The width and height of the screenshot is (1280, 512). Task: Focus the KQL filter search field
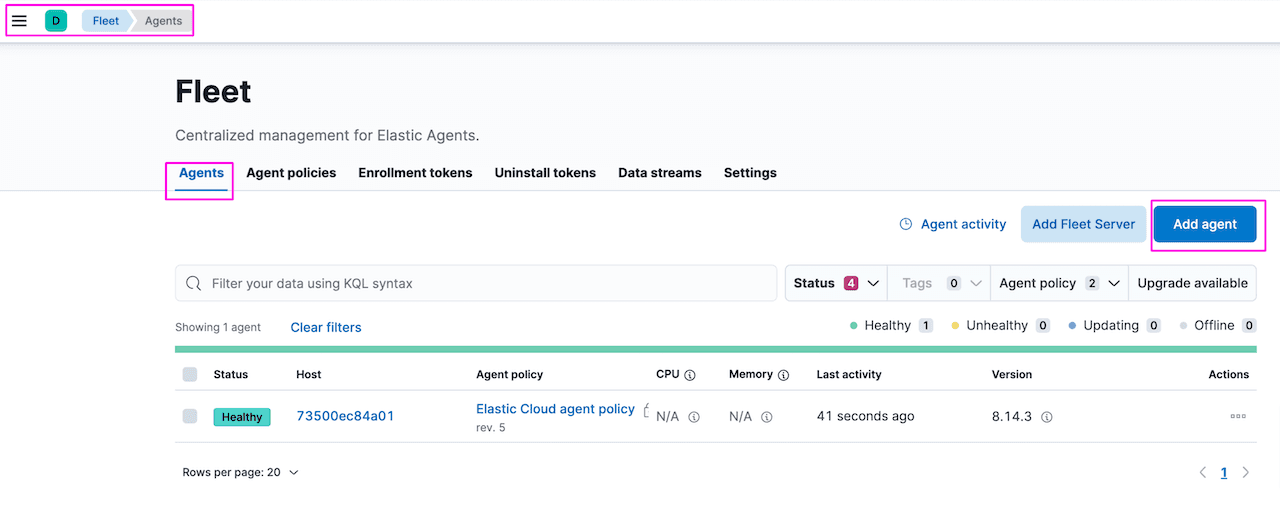pos(490,283)
